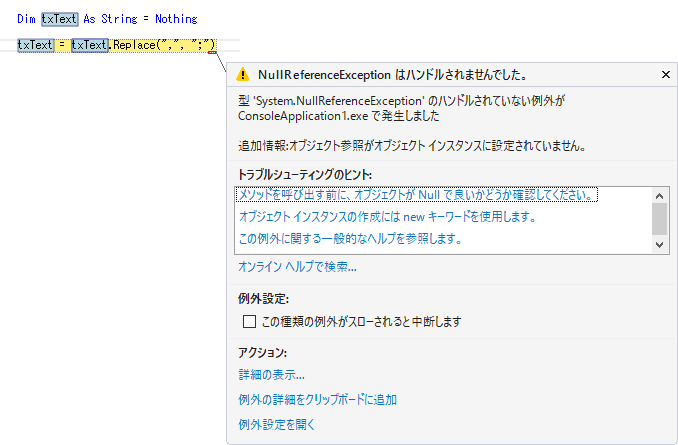Open hint about checking object for Null
The height and width of the screenshot is (445, 678).
416,195
